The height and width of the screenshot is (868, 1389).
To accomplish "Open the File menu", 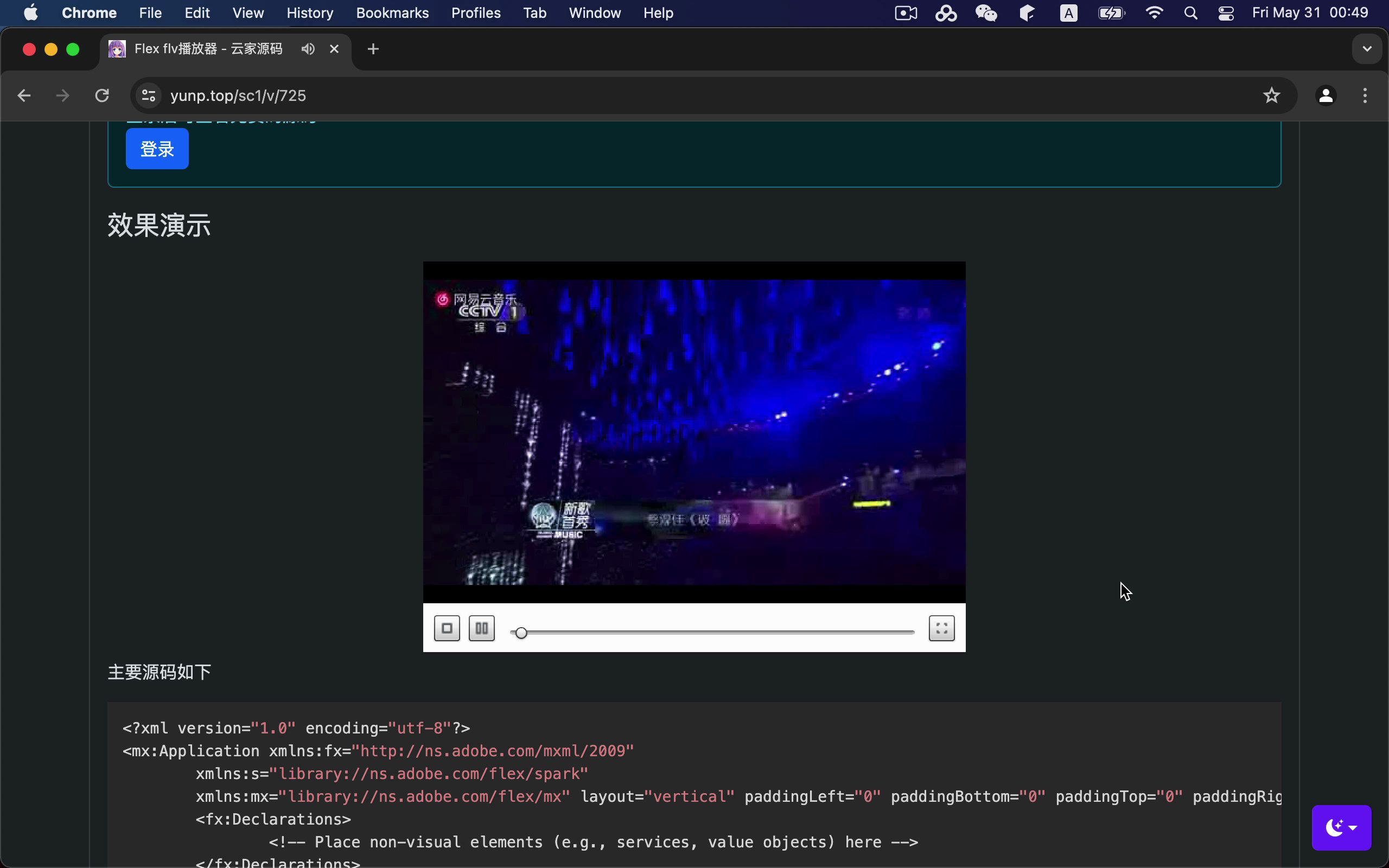I will pyautogui.click(x=150, y=12).
